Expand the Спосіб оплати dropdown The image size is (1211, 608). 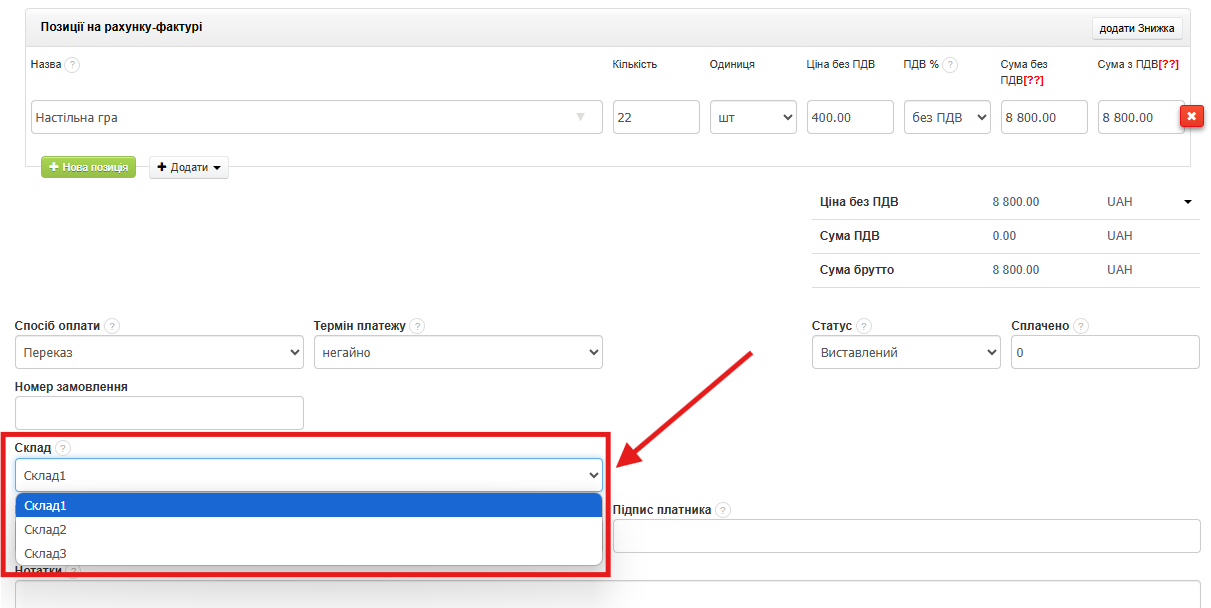pos(159,352)
